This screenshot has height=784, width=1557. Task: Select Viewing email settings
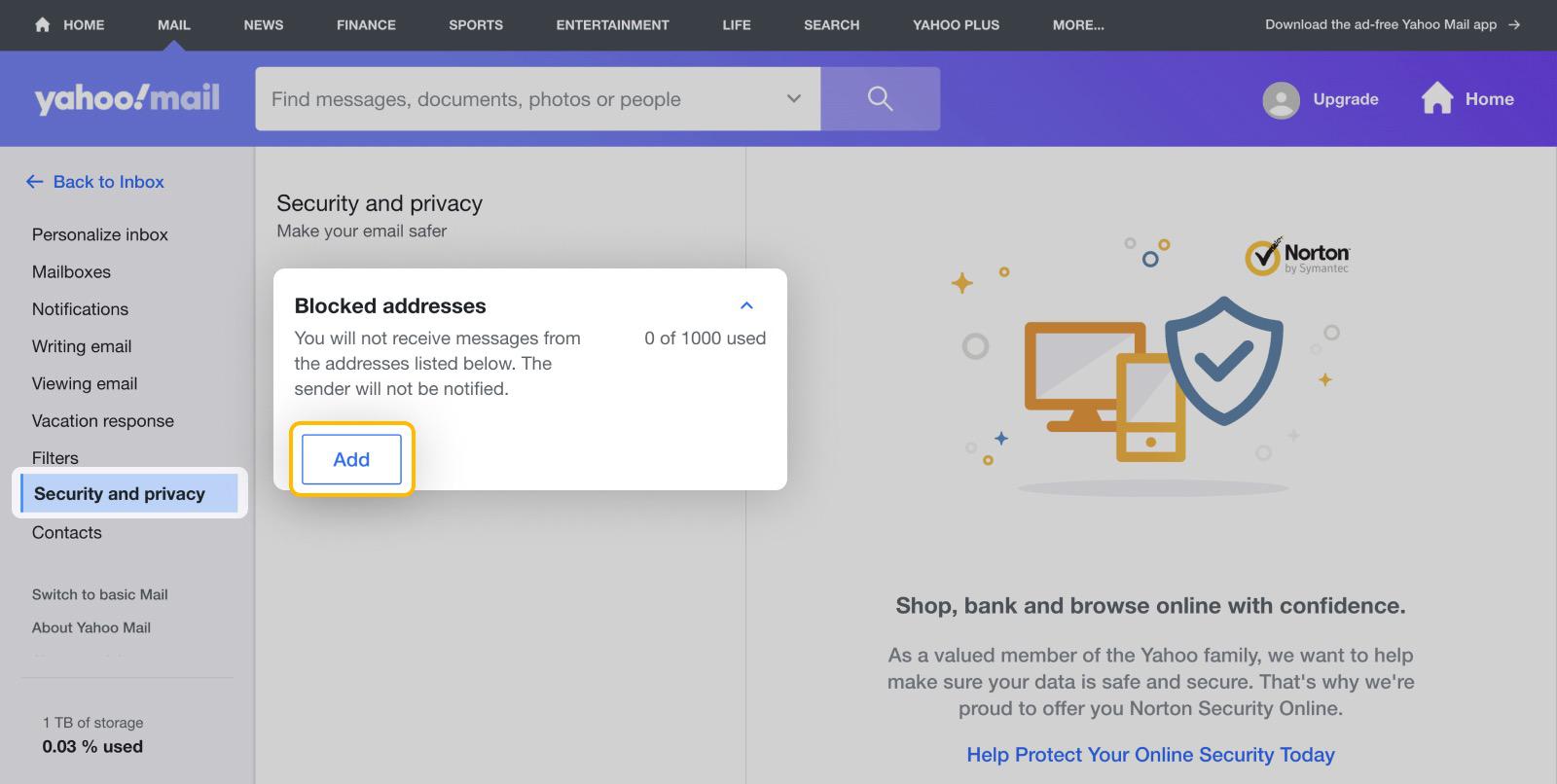tap(85, 383)
